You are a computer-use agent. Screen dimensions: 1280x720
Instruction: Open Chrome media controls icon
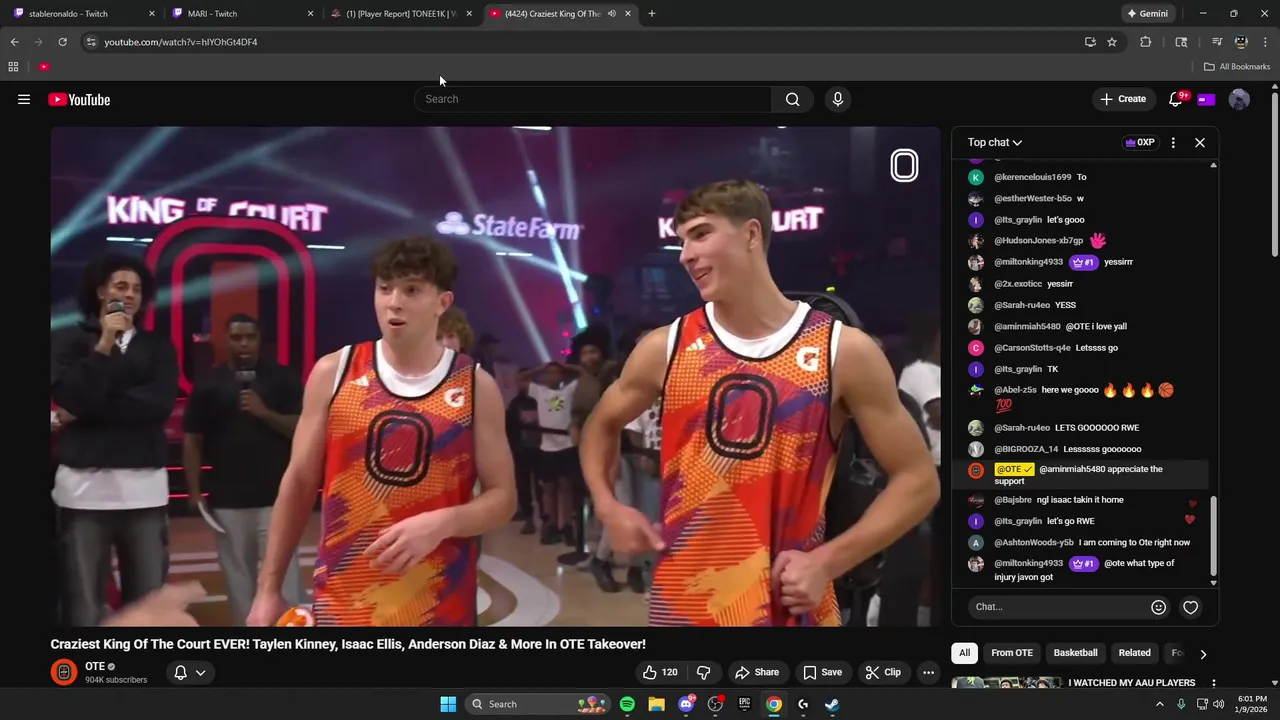click(x=1217, y=42)
